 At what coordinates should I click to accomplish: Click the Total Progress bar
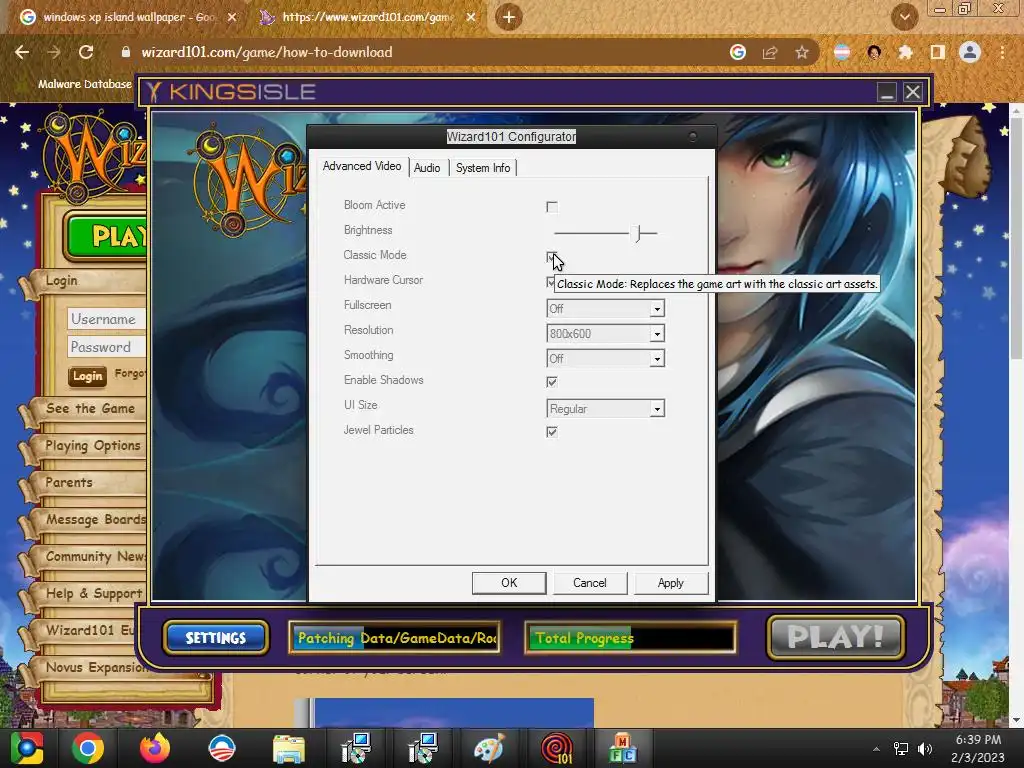[x=630, y=637]
